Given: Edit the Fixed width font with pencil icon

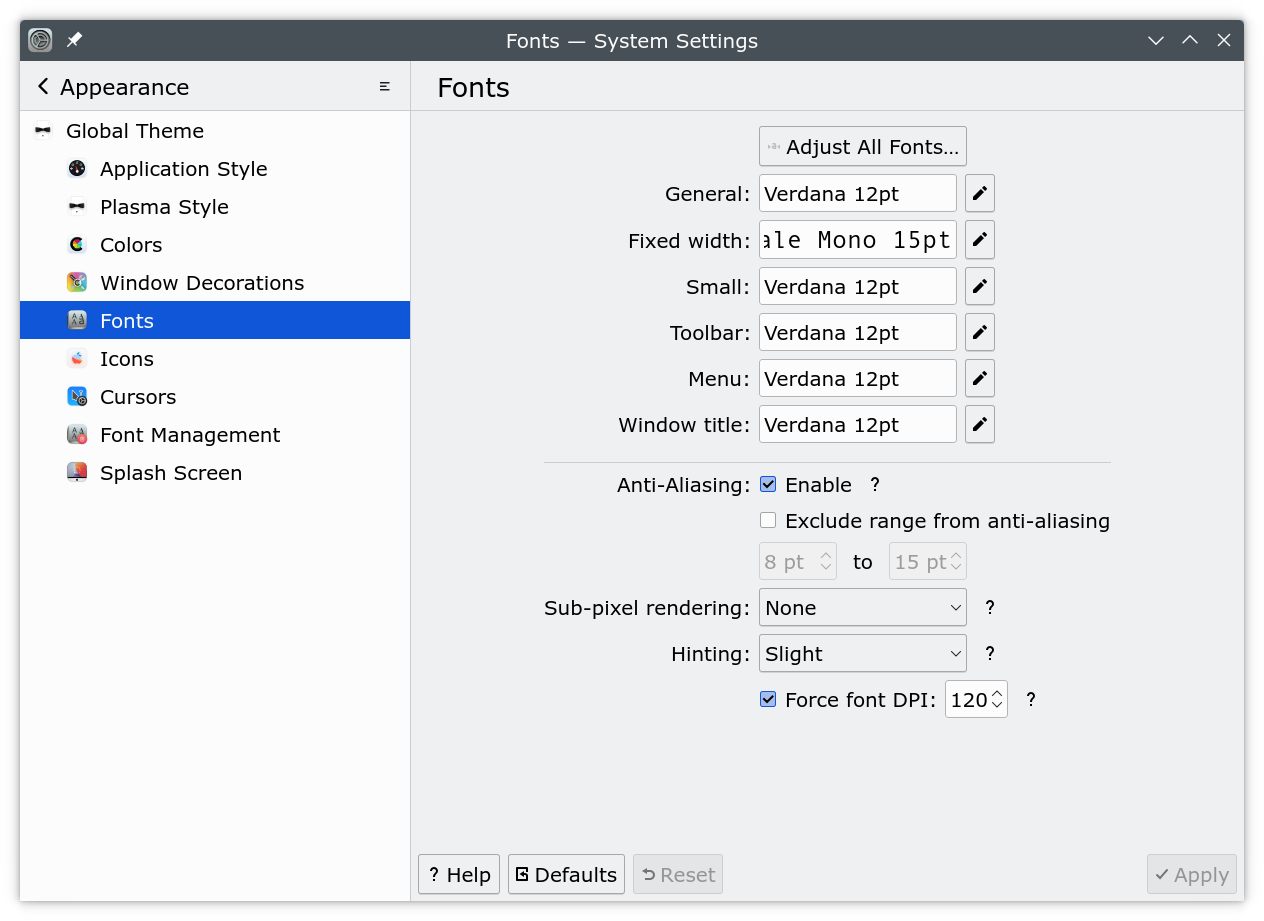Looking at the screenshot, I should (x=980, y=240).
